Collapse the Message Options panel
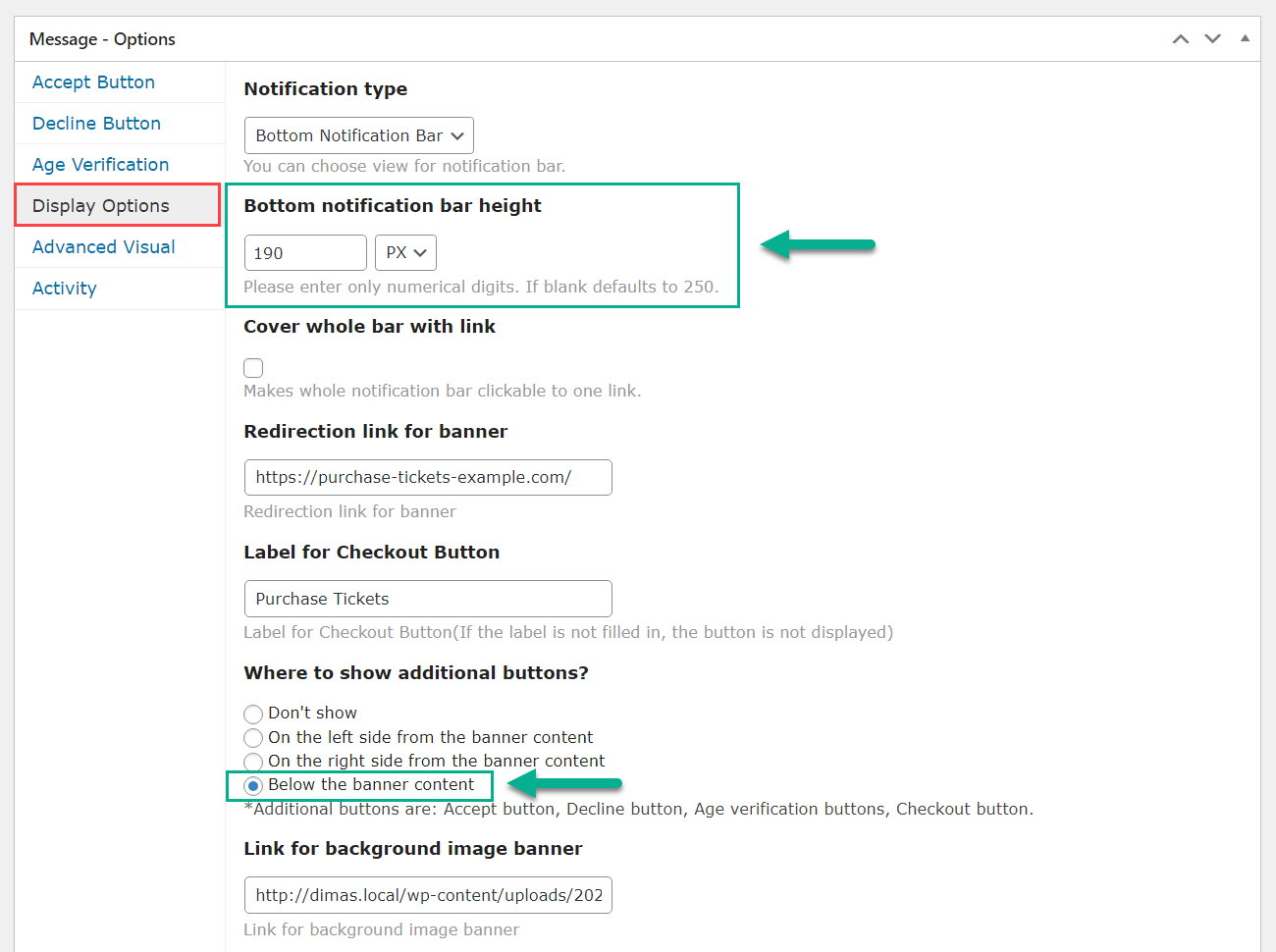Screen dimensions: 1276x952 click(1245, 39)
